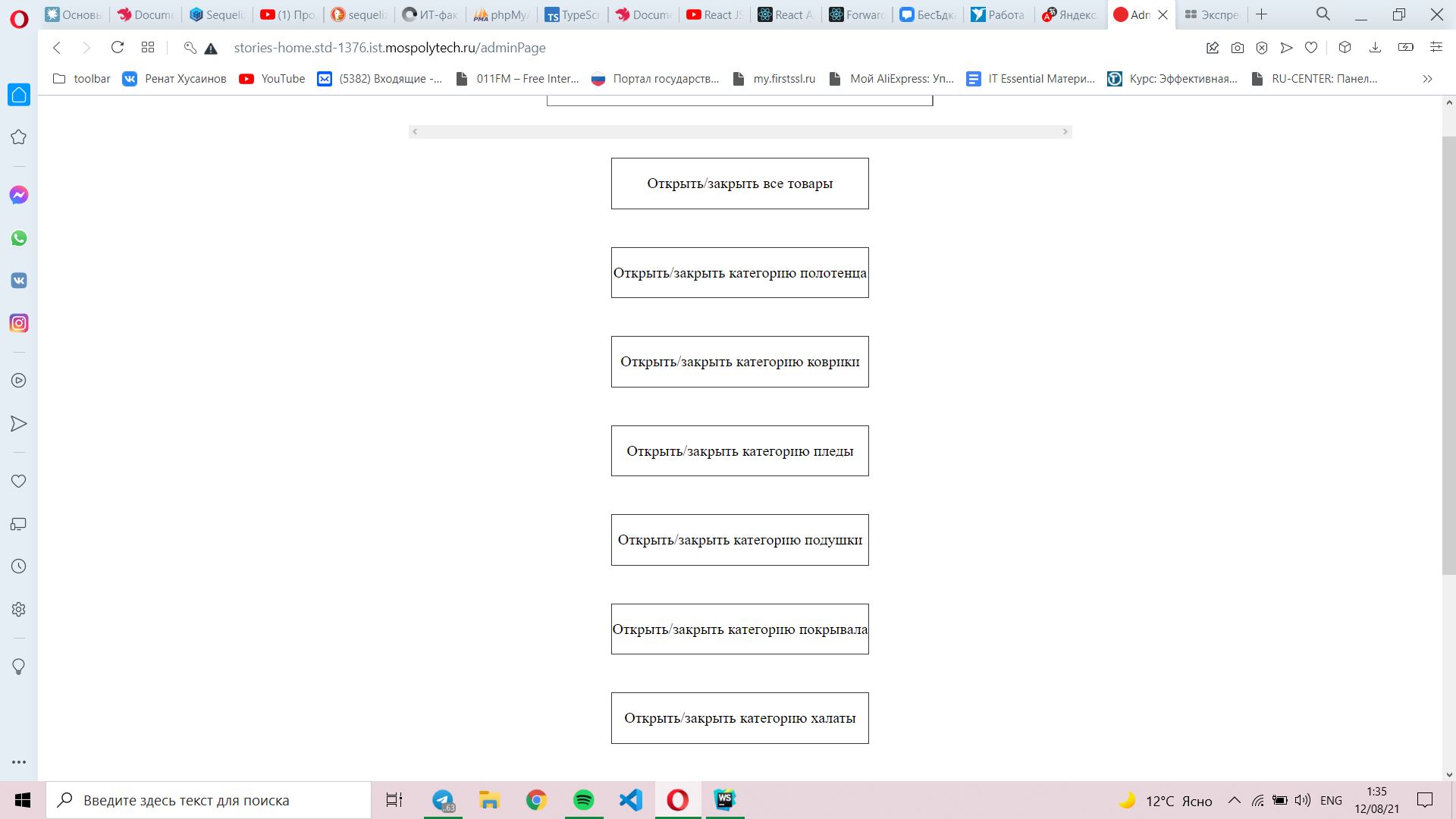Click the reload page icon

point(118,48)
